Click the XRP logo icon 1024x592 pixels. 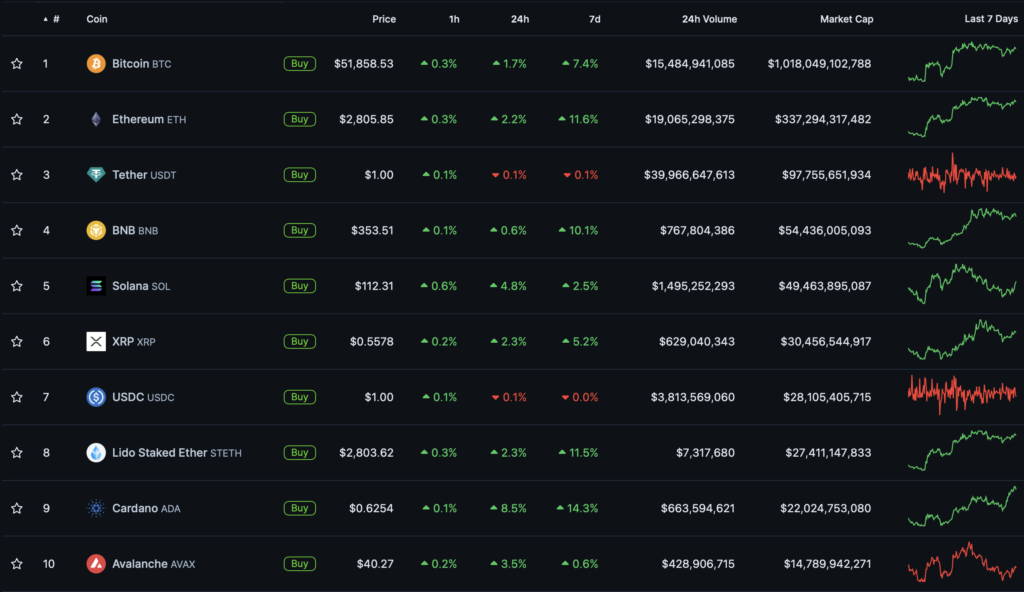coord(96,342)
